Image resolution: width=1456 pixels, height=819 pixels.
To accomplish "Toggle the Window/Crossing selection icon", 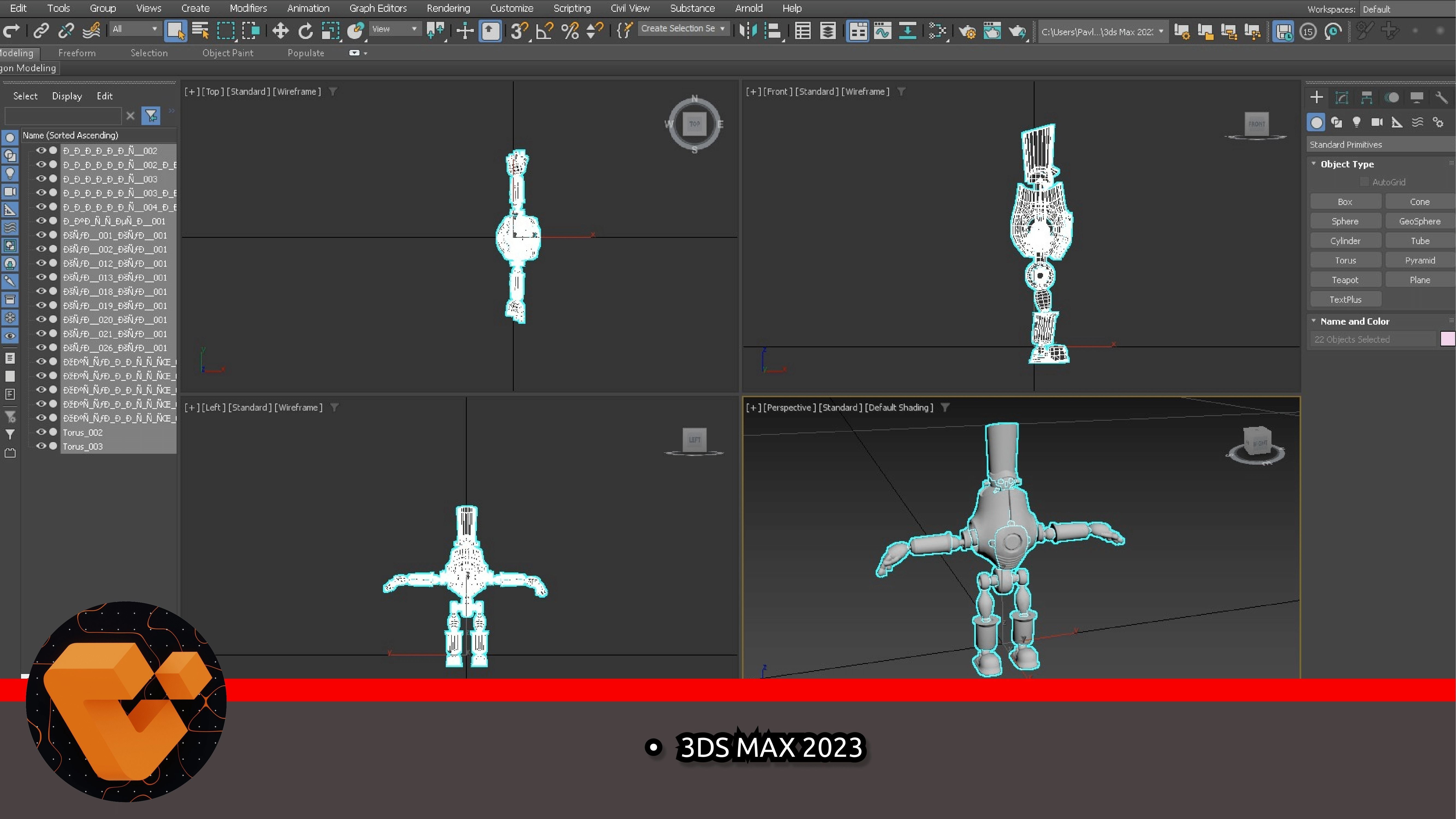I will 250,31.
